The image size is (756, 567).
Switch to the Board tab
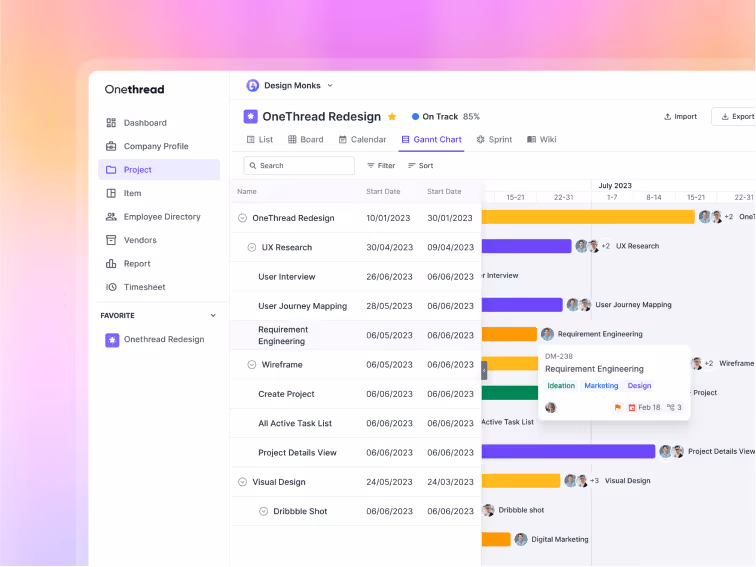click(305, 140)
